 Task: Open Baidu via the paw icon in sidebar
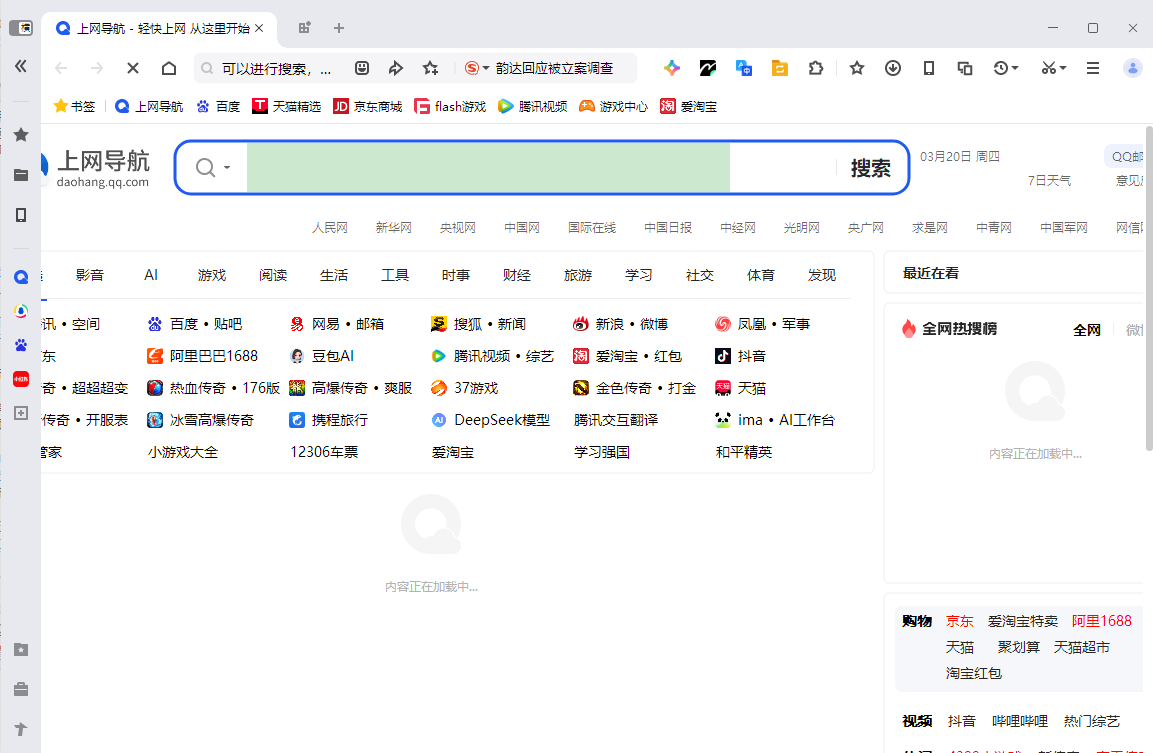pos(20,345)
